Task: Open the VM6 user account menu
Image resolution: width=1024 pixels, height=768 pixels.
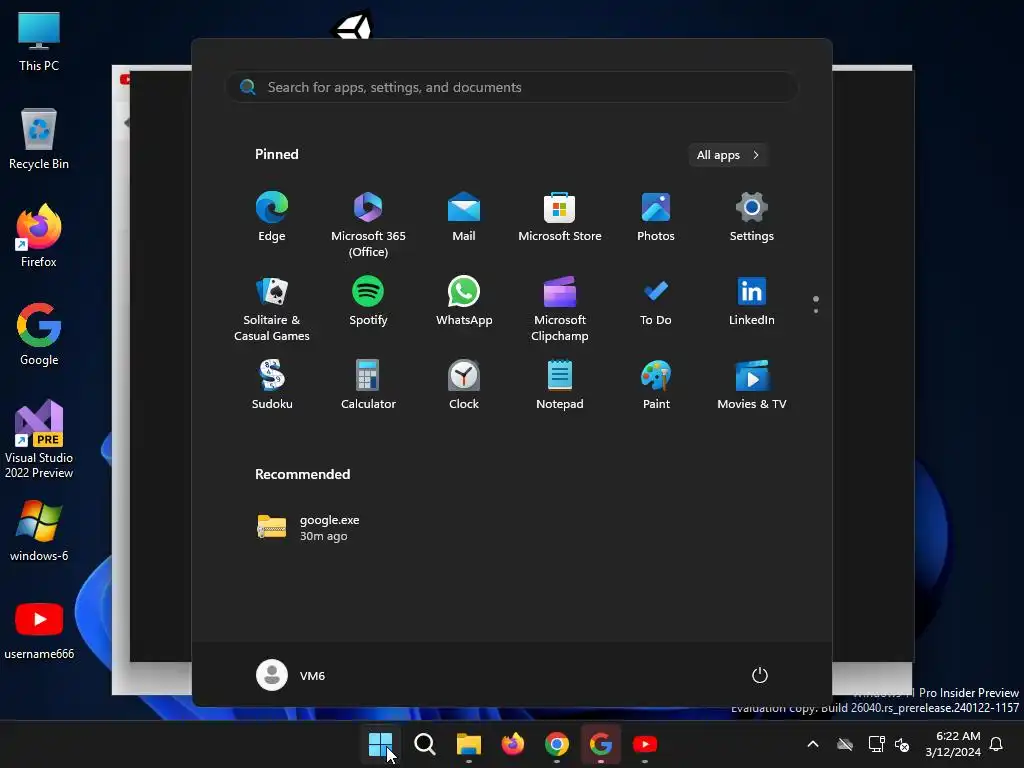Action: click(x=291, y=675)
